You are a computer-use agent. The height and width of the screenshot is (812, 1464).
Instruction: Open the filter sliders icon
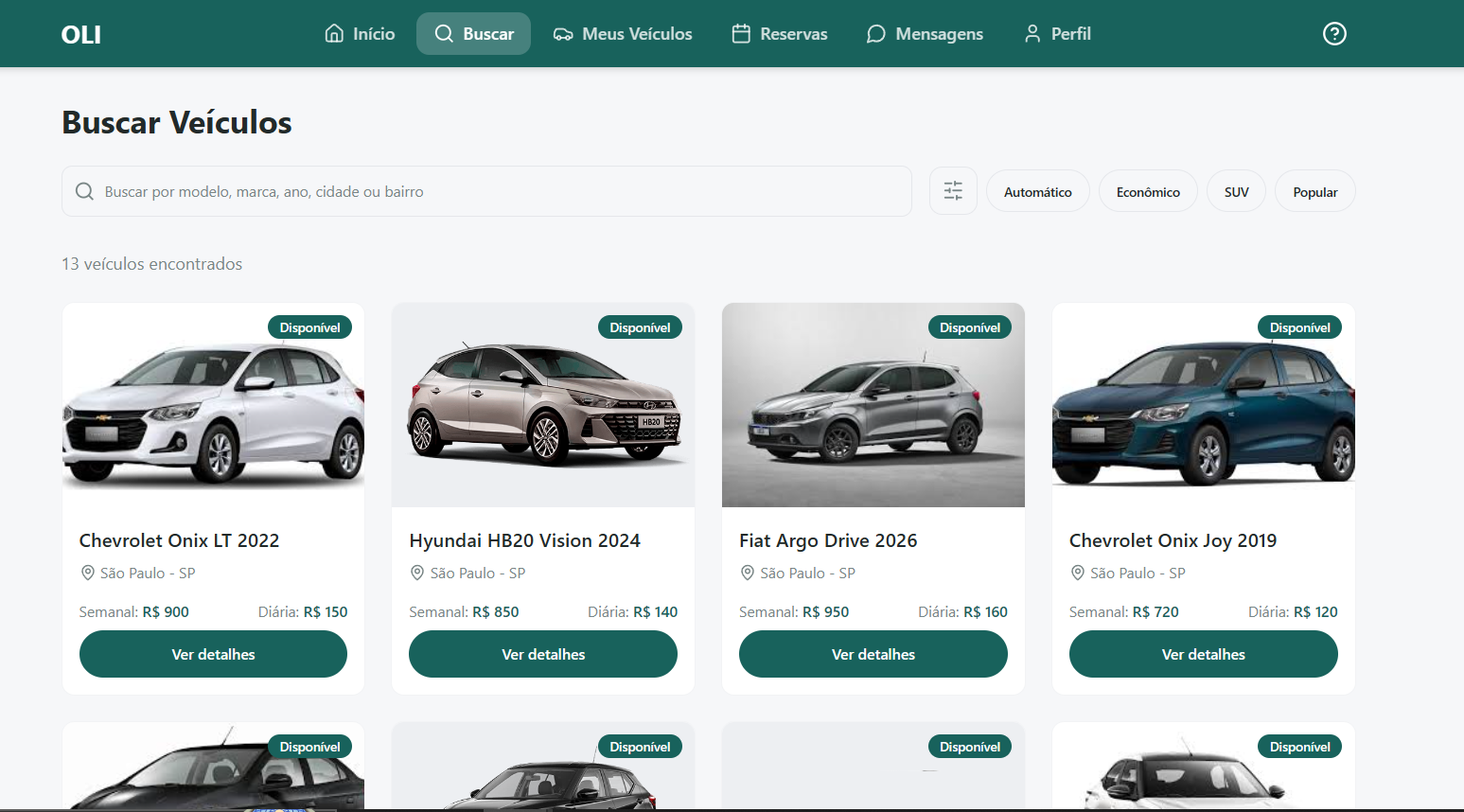953,191
